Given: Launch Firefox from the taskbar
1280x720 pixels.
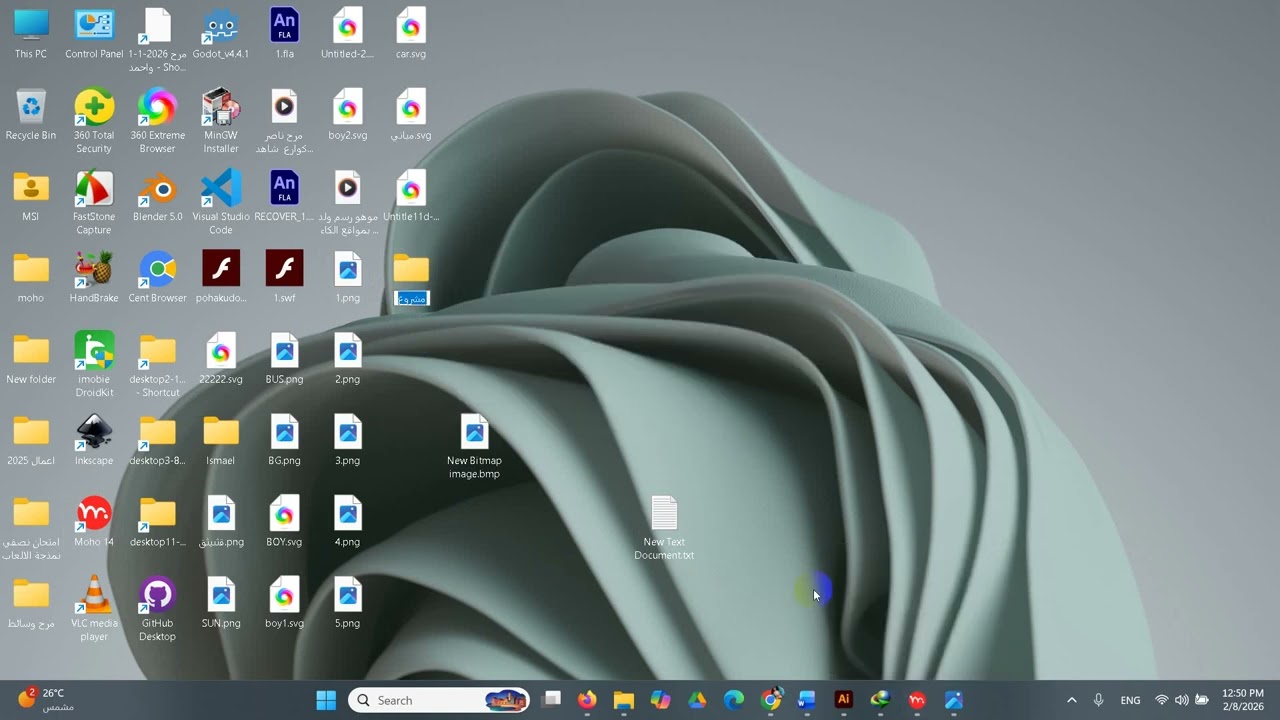Looking at the screenshot, I should [x=587, y=700].
